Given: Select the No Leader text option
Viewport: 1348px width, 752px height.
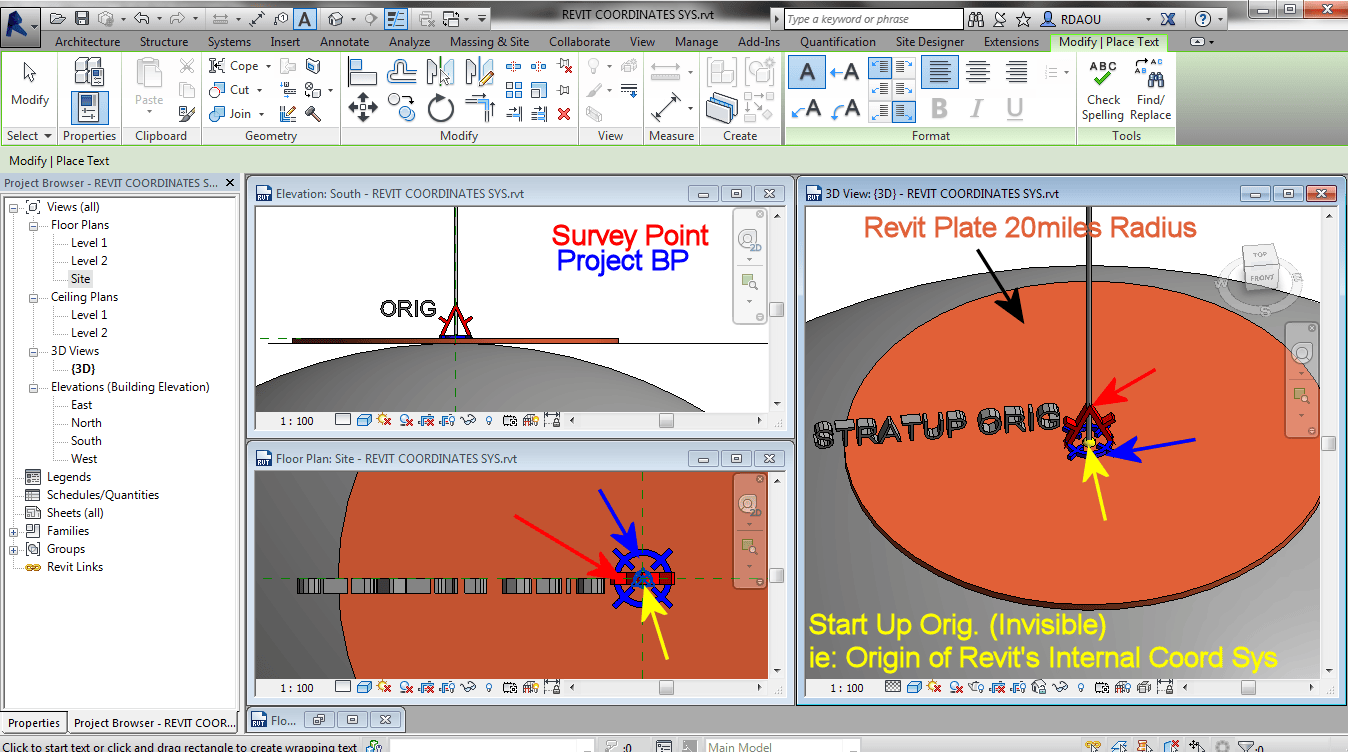Looking at the screenshot, I should [x=807, y=72].
